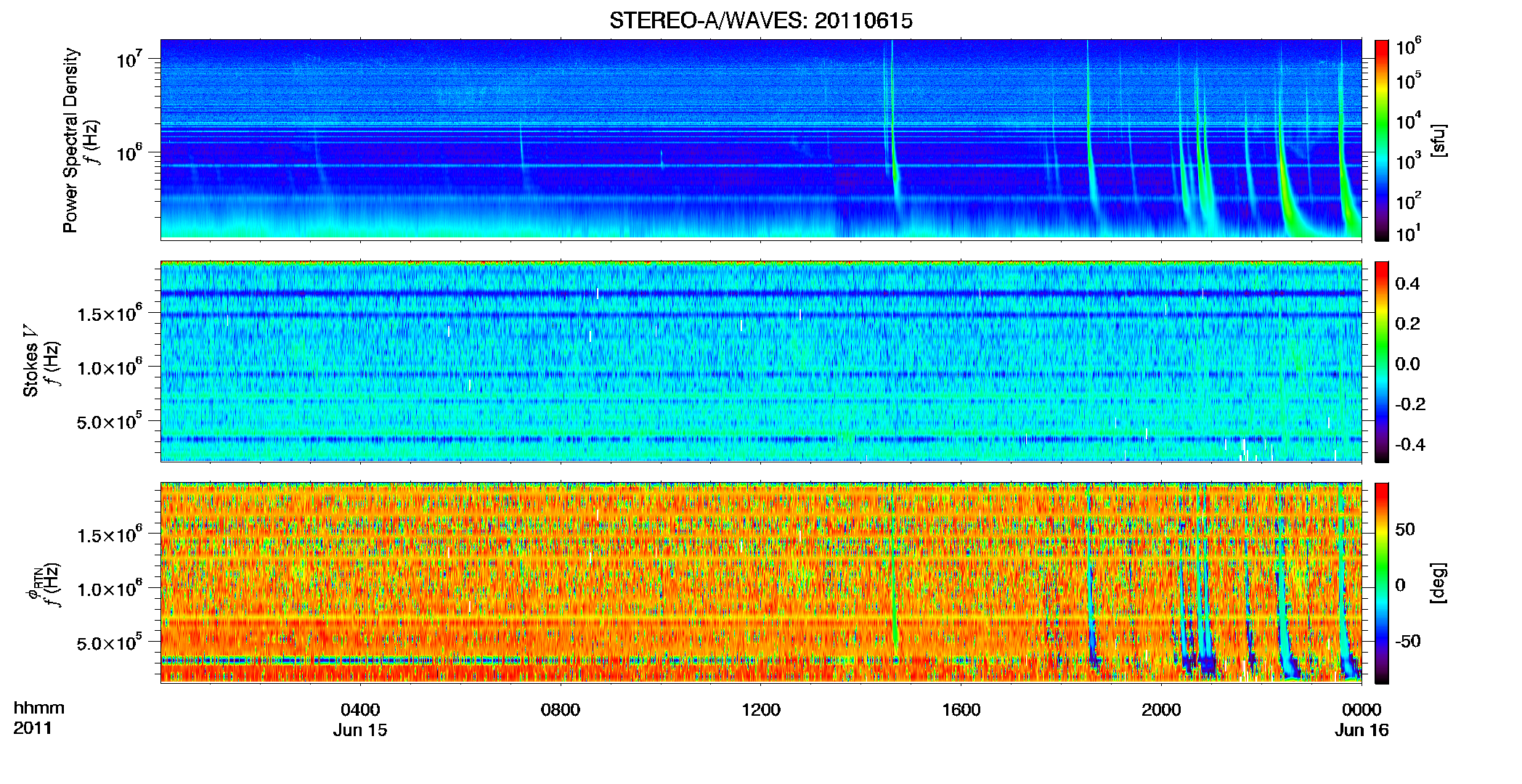This screenshot has width=1522, height=784.
Task: Click the 2011 year label
Action: (33, 728)
